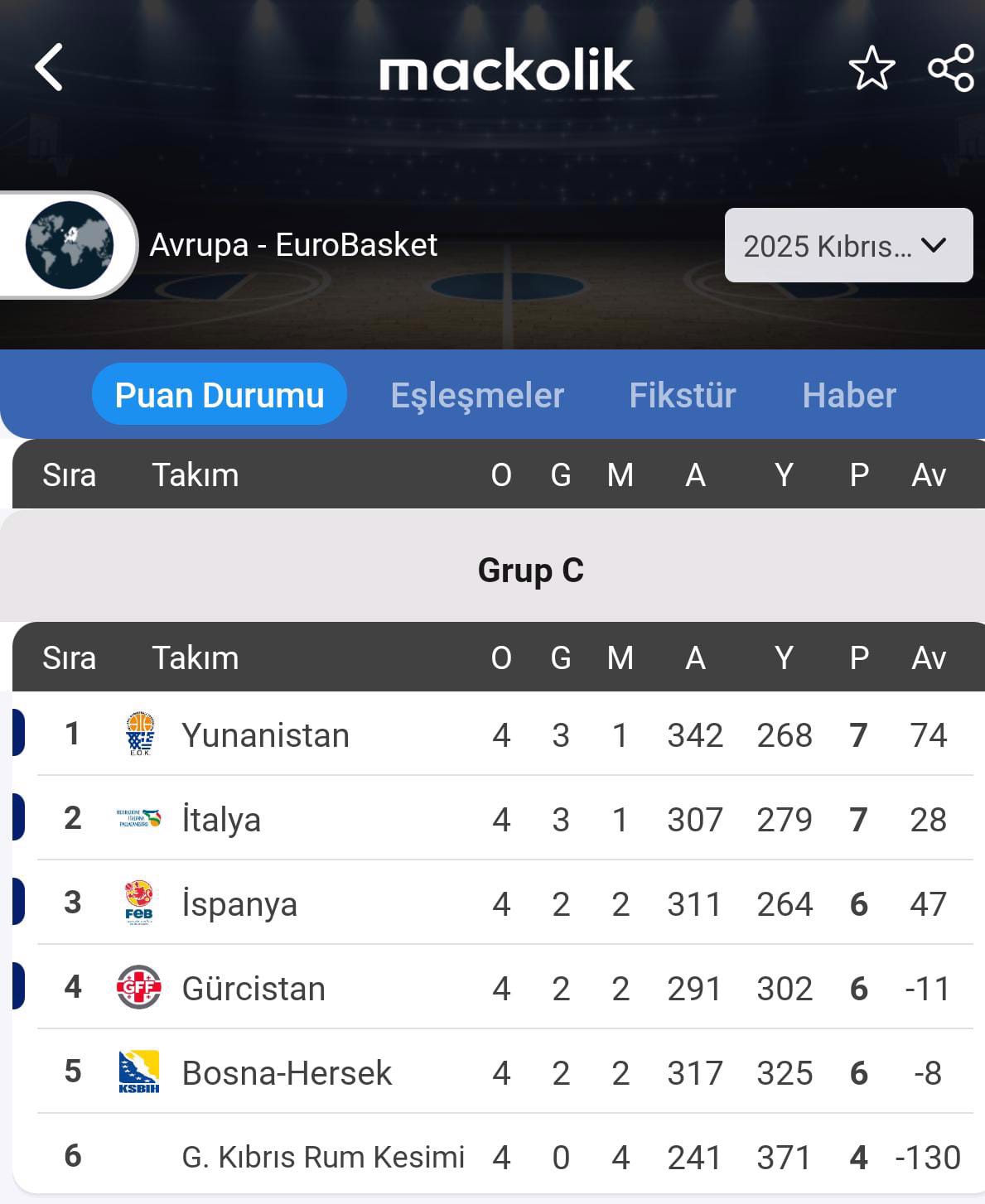The image size is (985, 1204).
Task: Open the share icon
Action: coord(951,68)
